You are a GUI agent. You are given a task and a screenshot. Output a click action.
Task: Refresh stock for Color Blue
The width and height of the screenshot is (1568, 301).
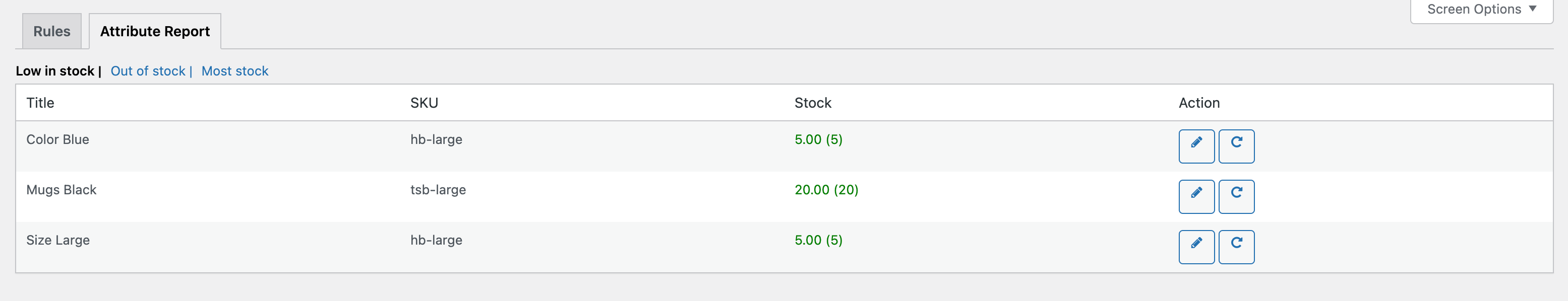1236,146
